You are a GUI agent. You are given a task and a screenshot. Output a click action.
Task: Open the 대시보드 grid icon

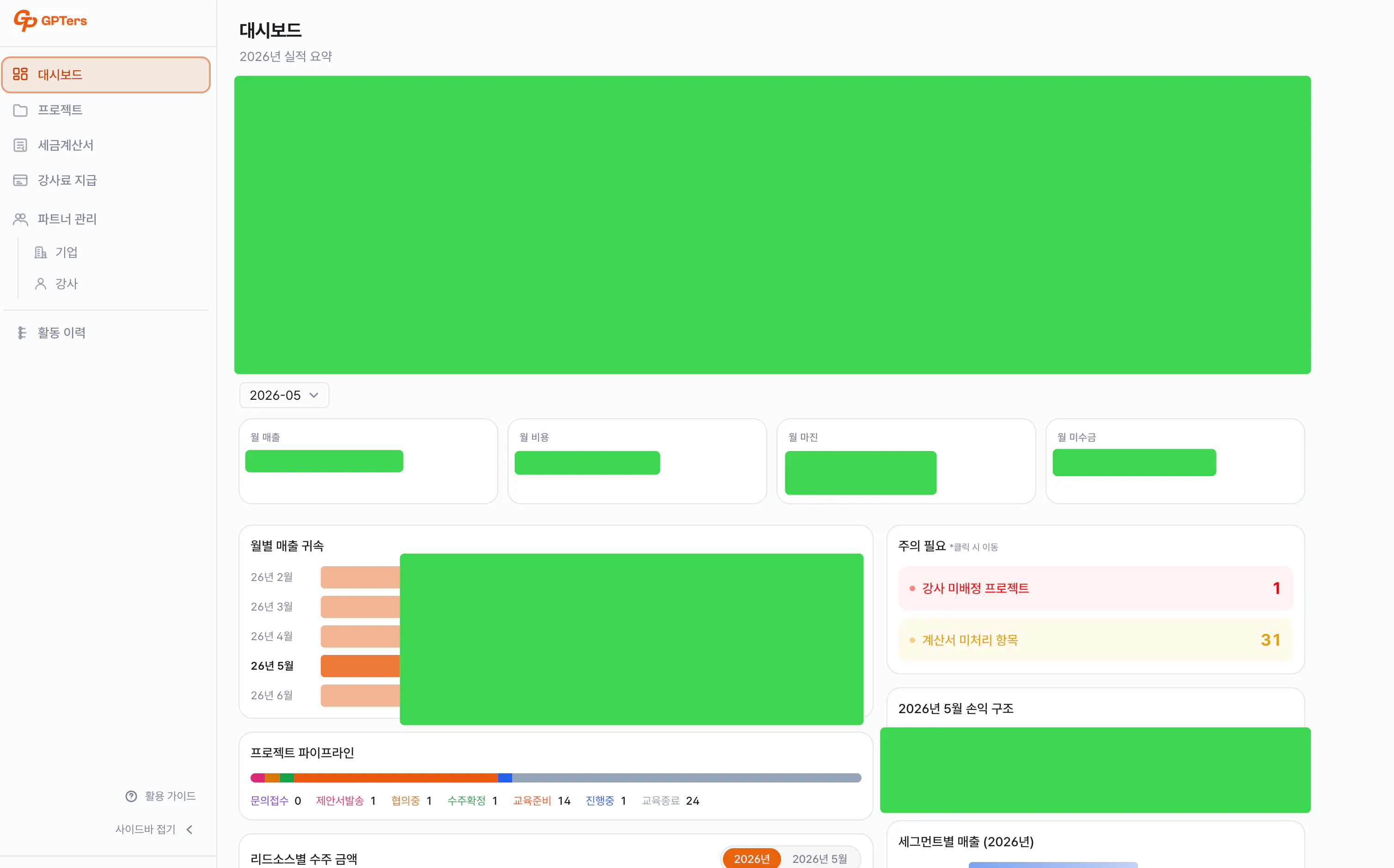click(21, 74)
